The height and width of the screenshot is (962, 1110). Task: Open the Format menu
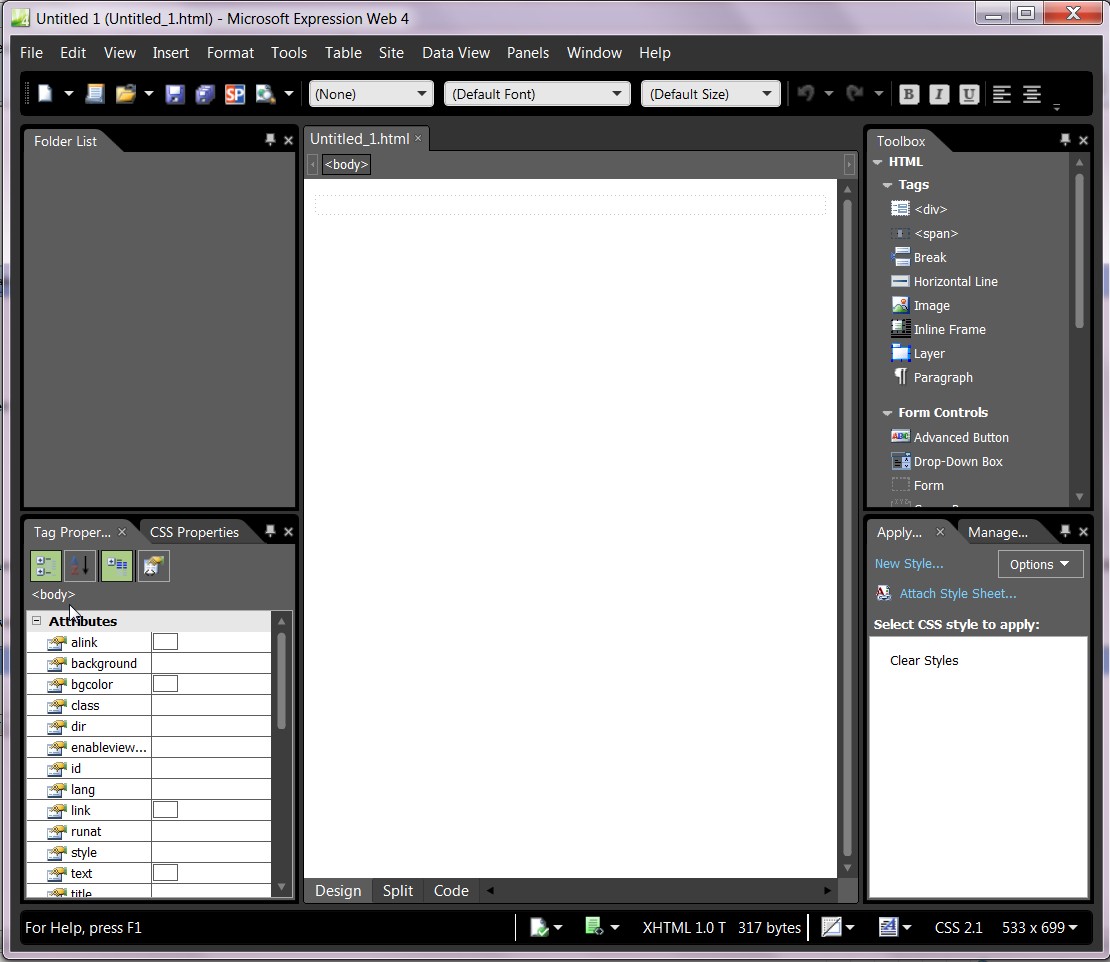point(230,53)
